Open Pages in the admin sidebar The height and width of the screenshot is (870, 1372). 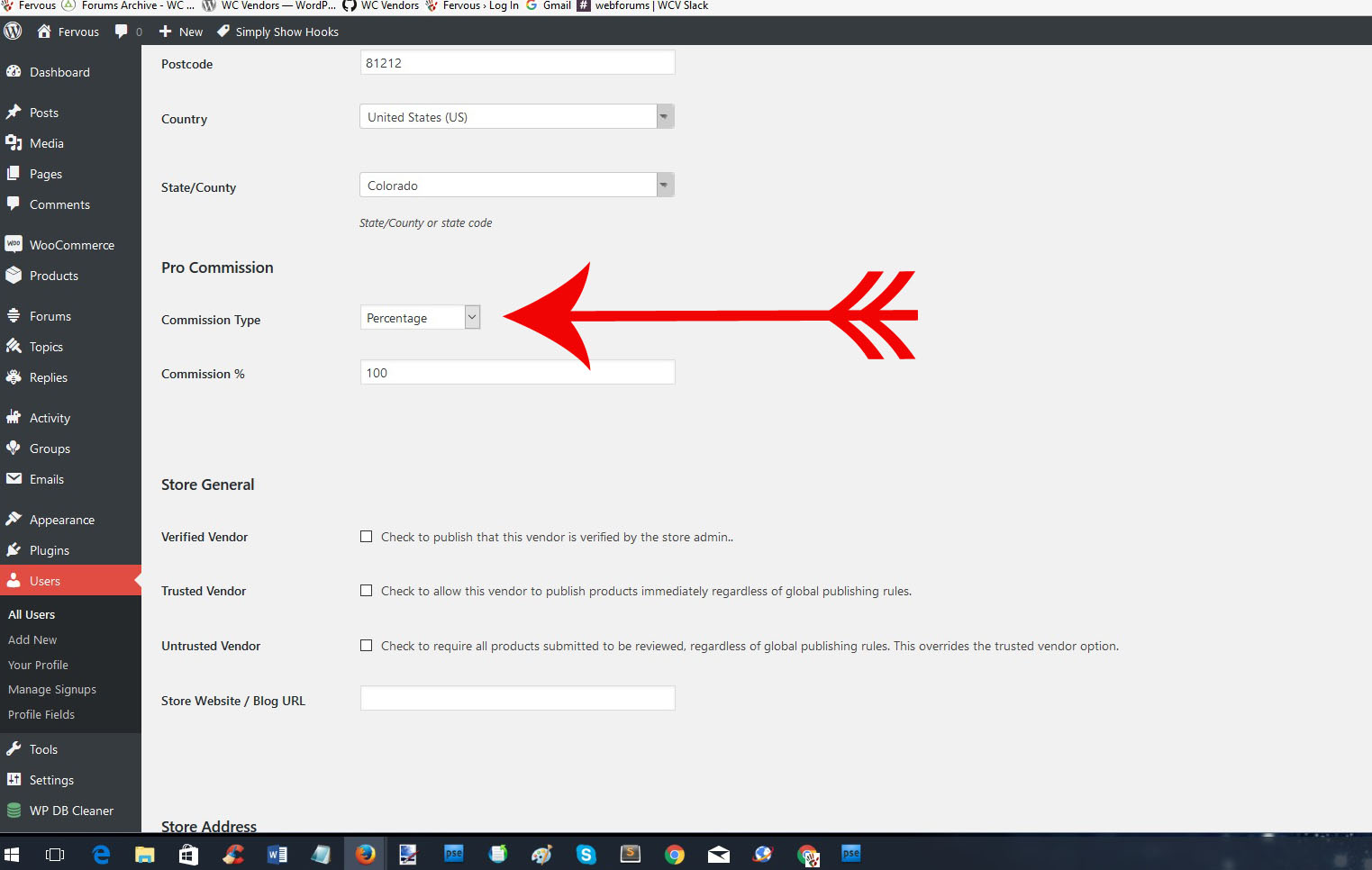click(x=45, y=174)
